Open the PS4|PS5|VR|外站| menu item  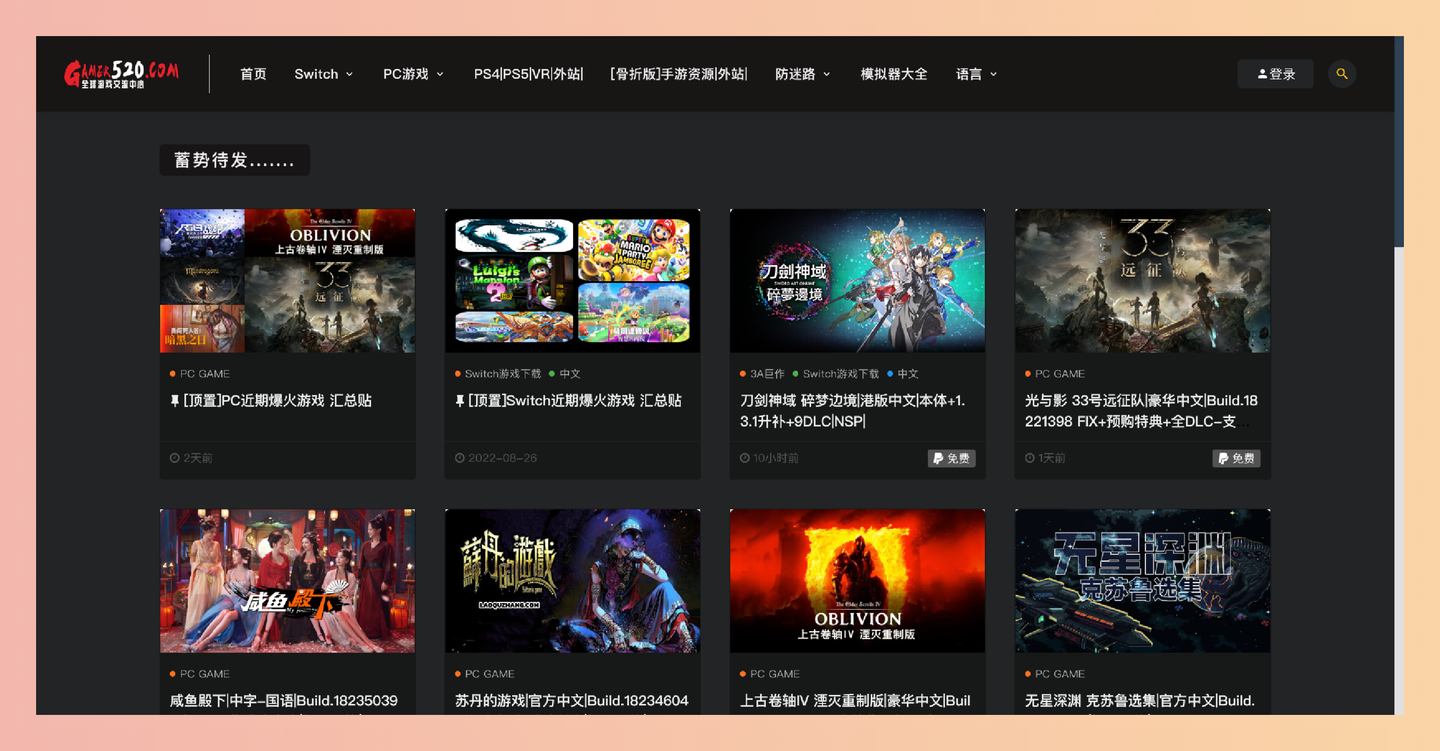[x=528, y=74]
